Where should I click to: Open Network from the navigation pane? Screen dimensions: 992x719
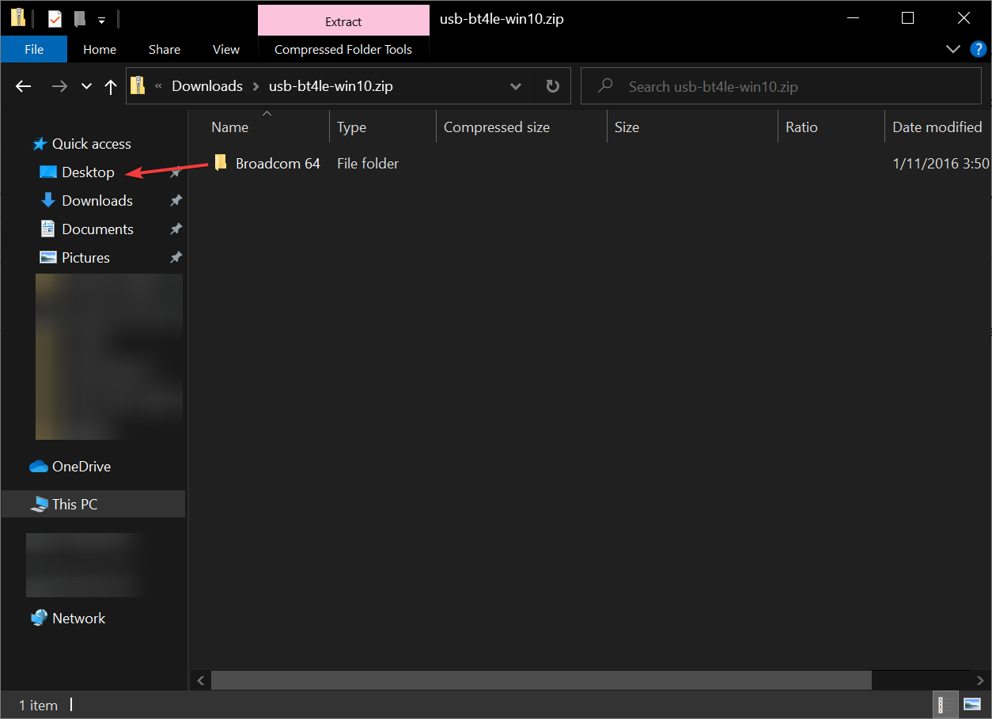pyautogui.click(x=77, y=617)
